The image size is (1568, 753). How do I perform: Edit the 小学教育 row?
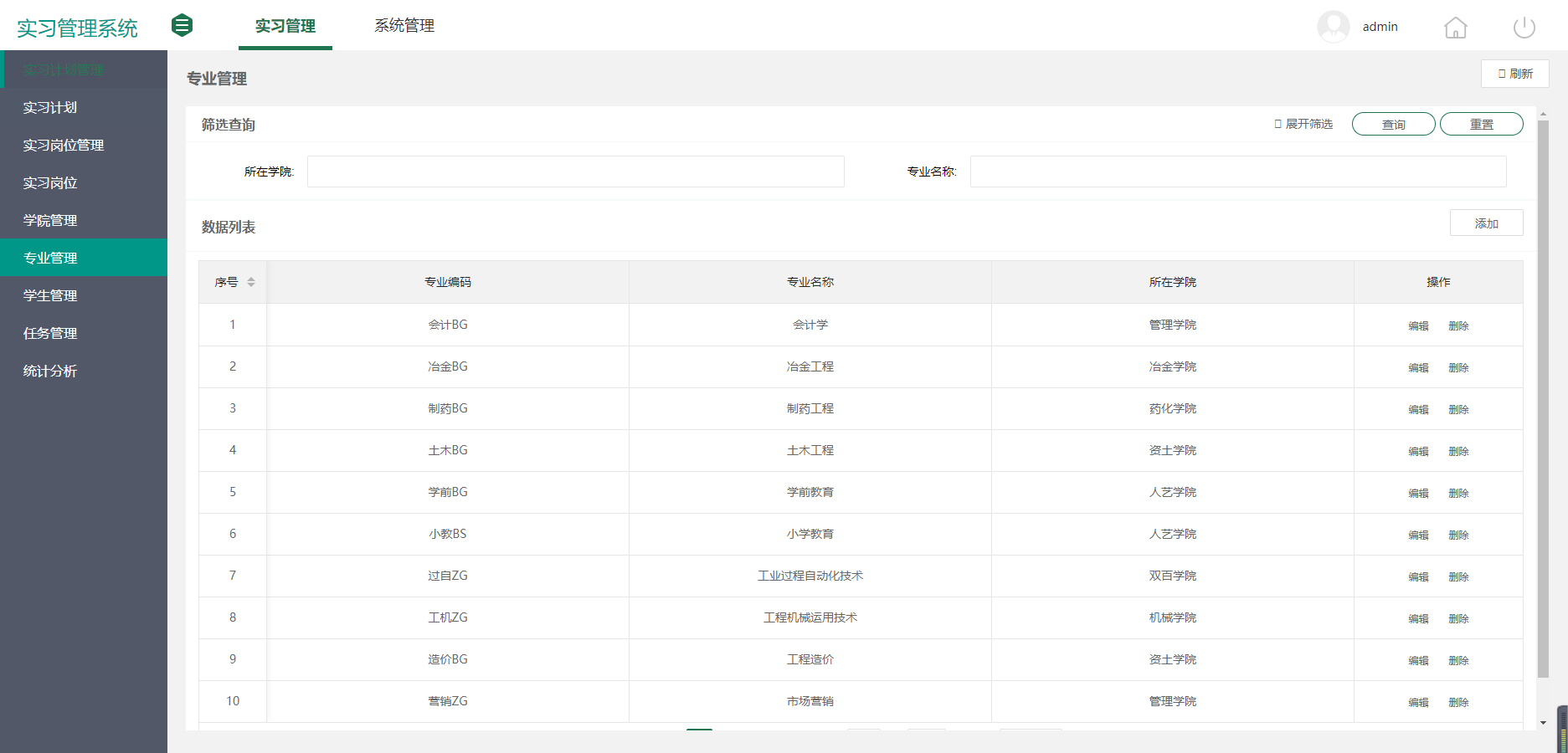coord(1418,535)
